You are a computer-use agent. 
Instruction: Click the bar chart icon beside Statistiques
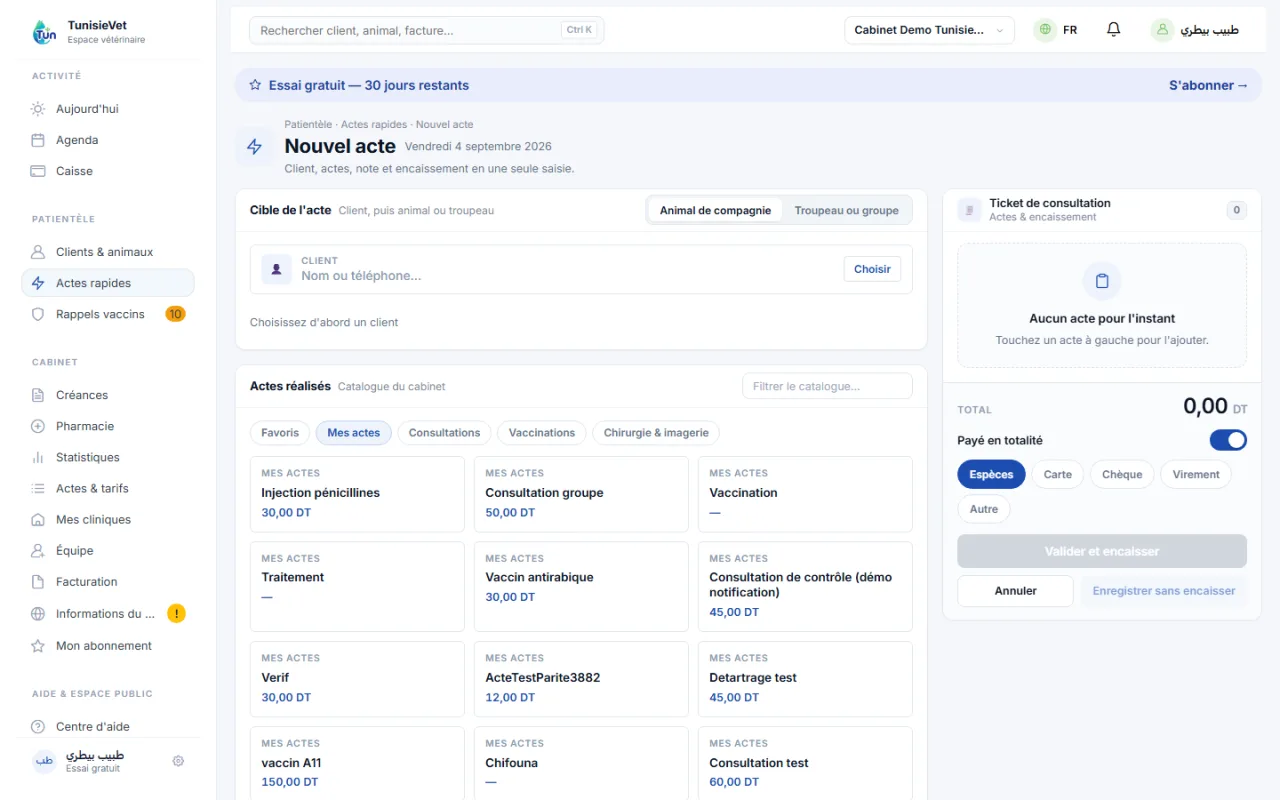coord(38,457)
